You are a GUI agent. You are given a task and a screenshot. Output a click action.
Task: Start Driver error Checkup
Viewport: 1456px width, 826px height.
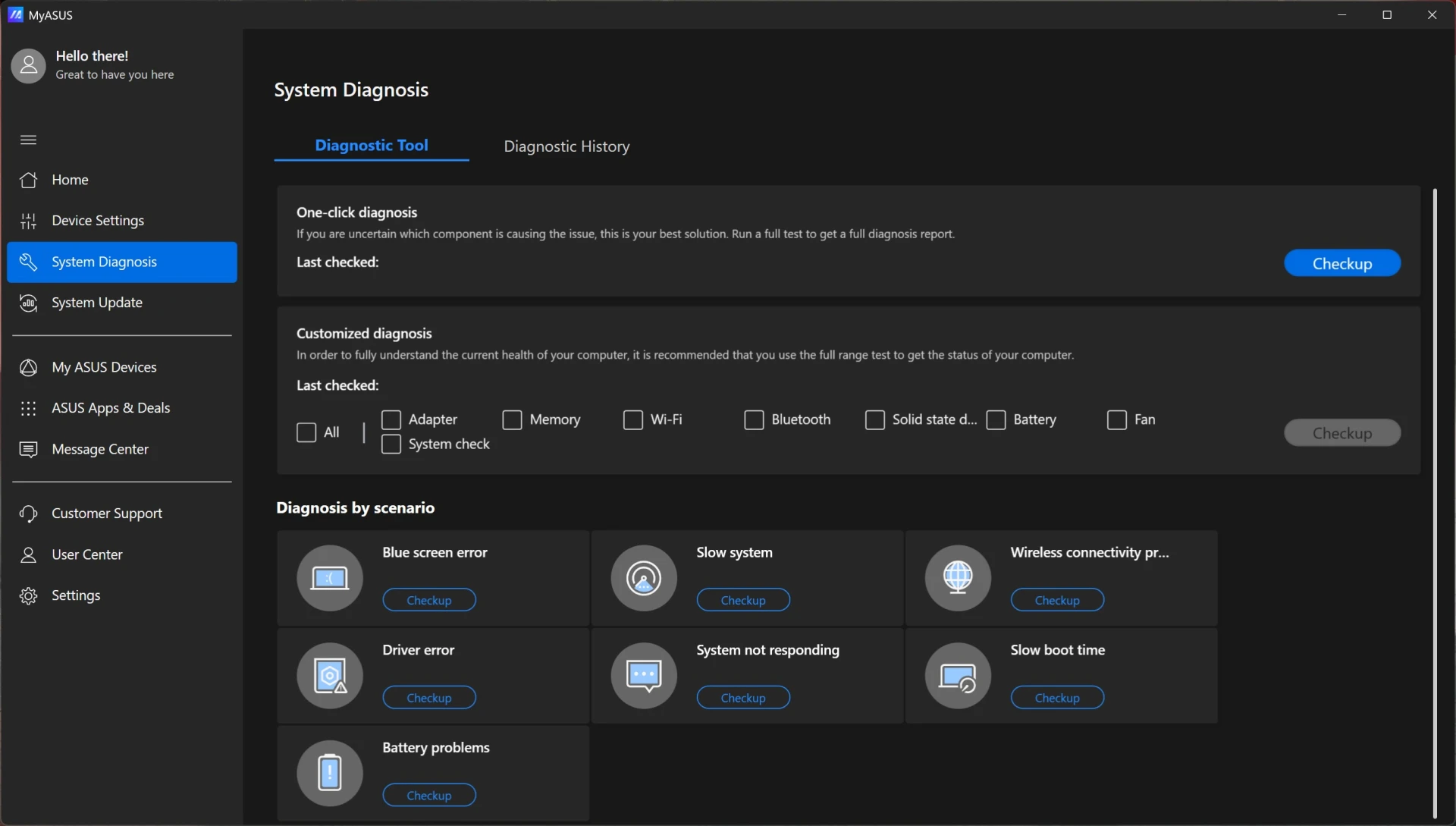point(429,698)
